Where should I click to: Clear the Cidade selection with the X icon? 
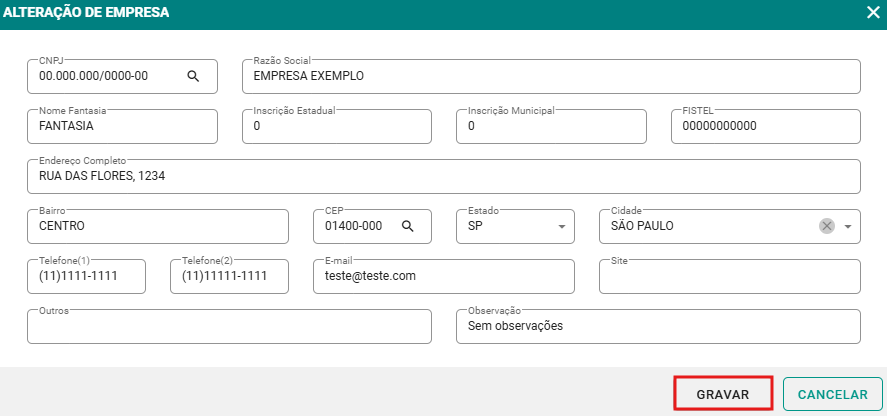[827, 226]
